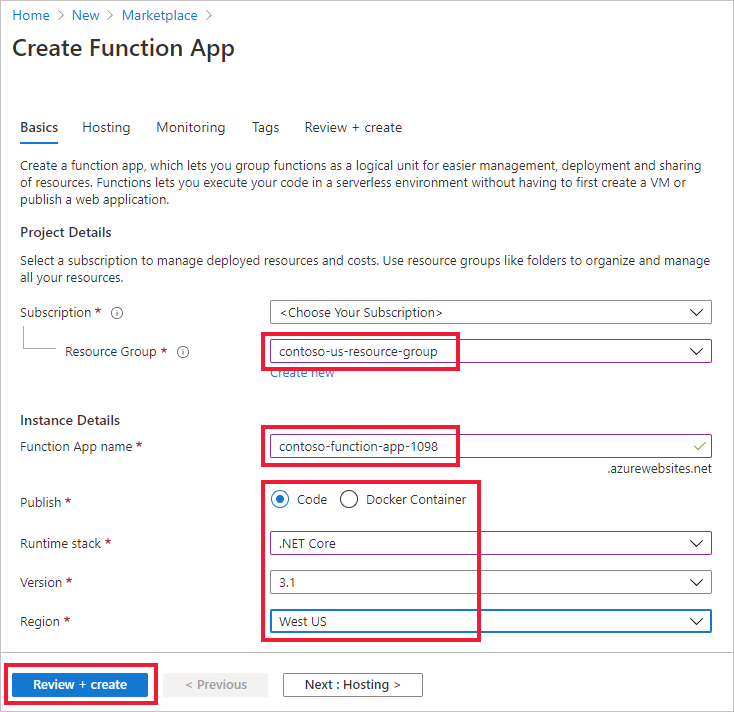This screenshot has height=712, width=734.
Task: Switch to the Monitoring tab
Action: pos(190,128)
